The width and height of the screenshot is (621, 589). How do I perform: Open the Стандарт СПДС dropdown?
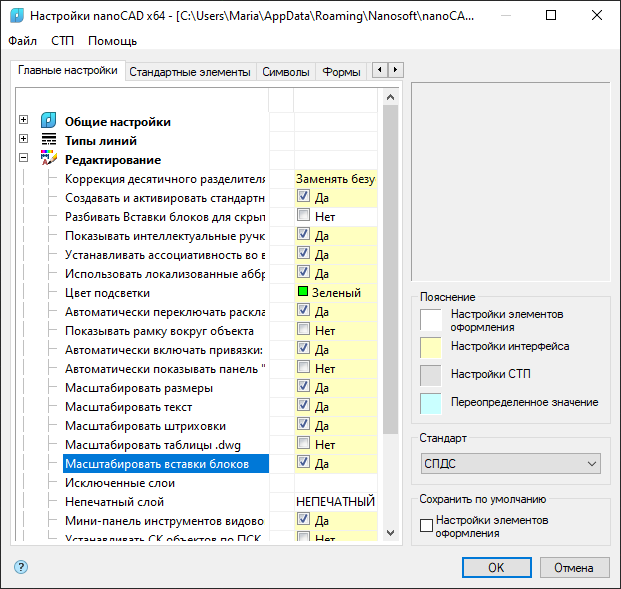click(x=510, y=463)
